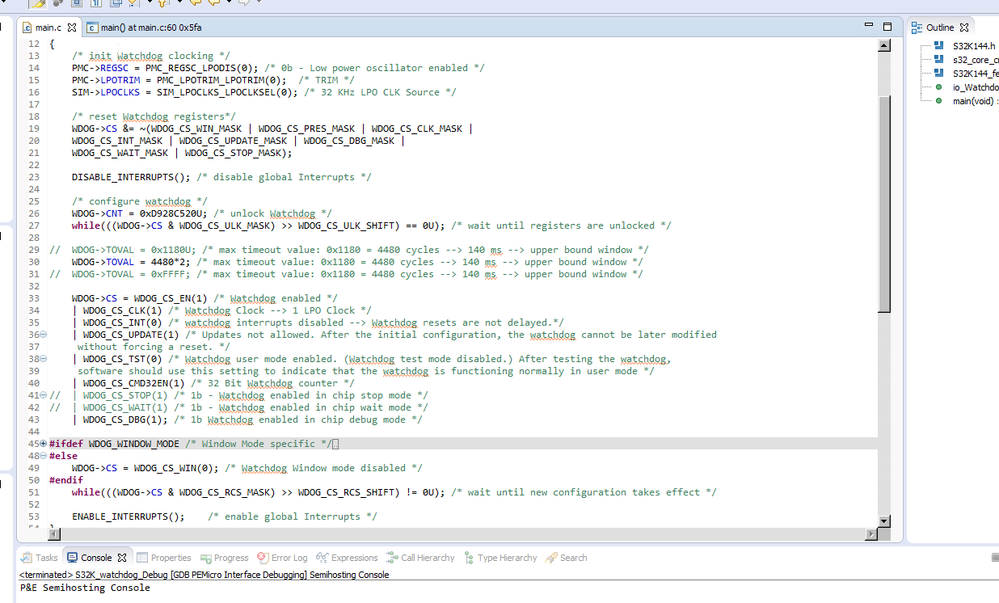999x603 pixels.
Task: Open the Tasks view tab
Action: pyautogui.click(x=39, y=558)
